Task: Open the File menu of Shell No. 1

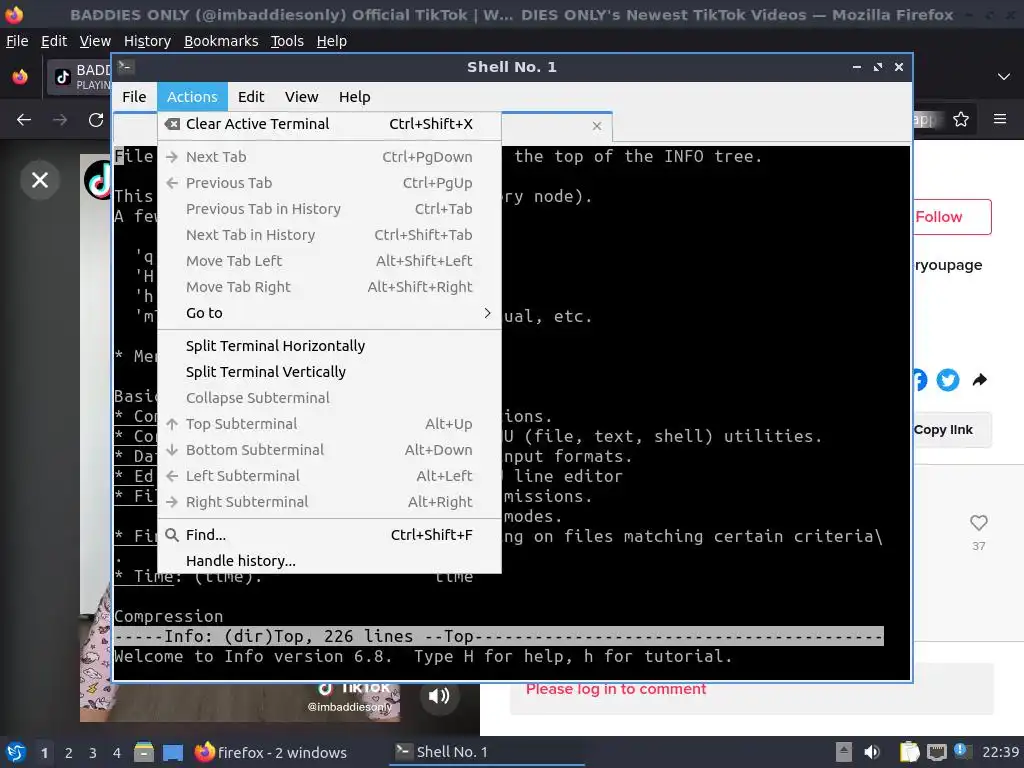Action: click(x=134, y=97)
